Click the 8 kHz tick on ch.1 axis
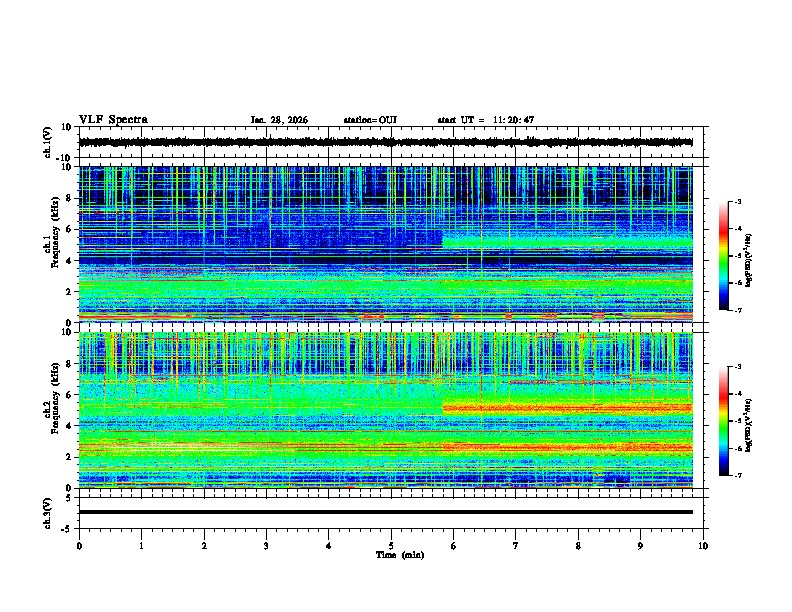Image resolution: width=792 pixels, height=612 pixels. point(69,198)
